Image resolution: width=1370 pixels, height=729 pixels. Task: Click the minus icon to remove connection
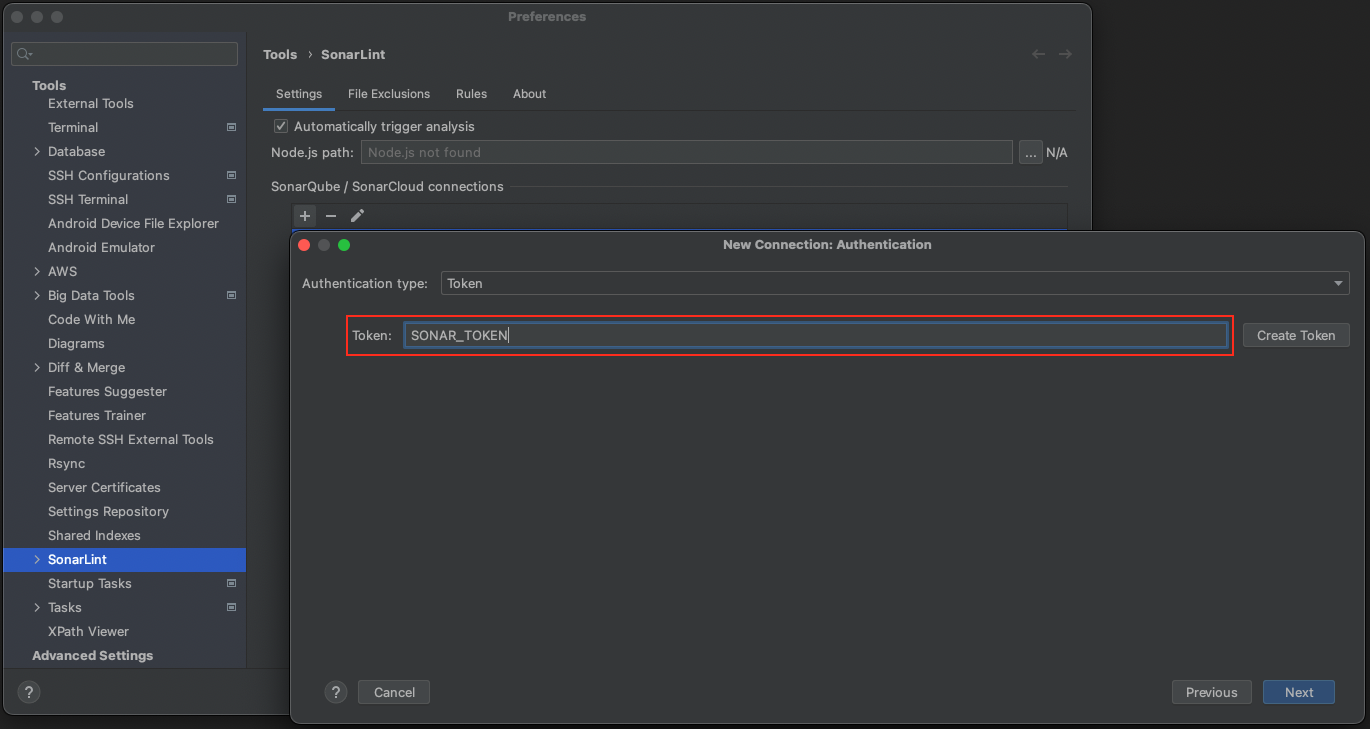(x=331, y=216)
